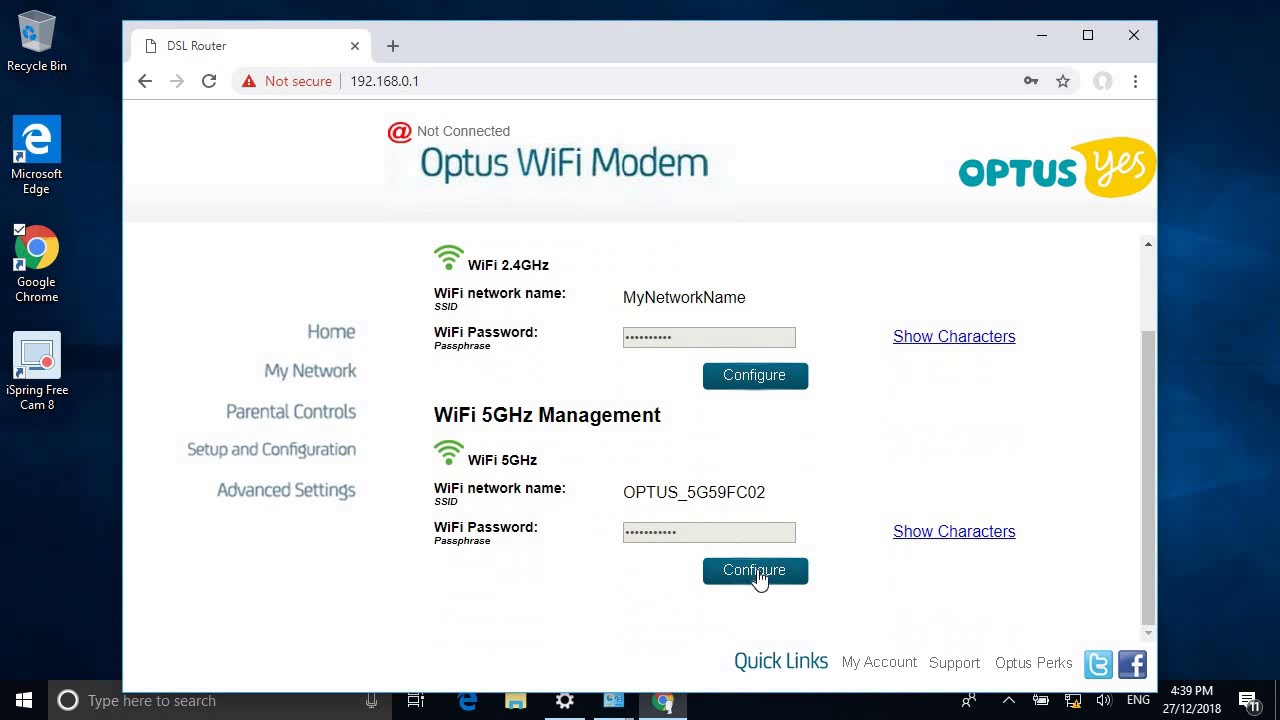This screenshot has height=720, width=1280.
Task: Go to Home in side menu
Action: tap(331, 332)
